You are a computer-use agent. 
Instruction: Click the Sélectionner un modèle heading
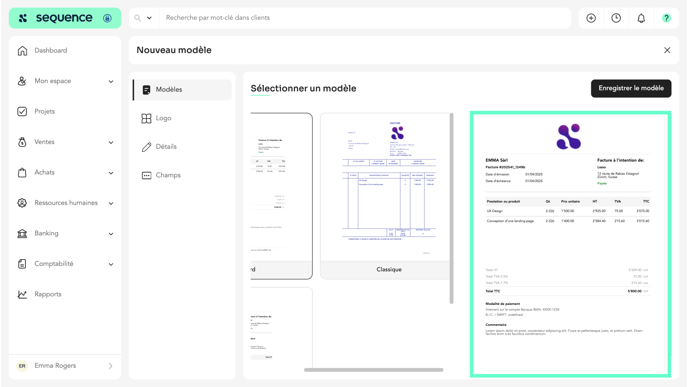pyautogui.click(x=303, y=88)
